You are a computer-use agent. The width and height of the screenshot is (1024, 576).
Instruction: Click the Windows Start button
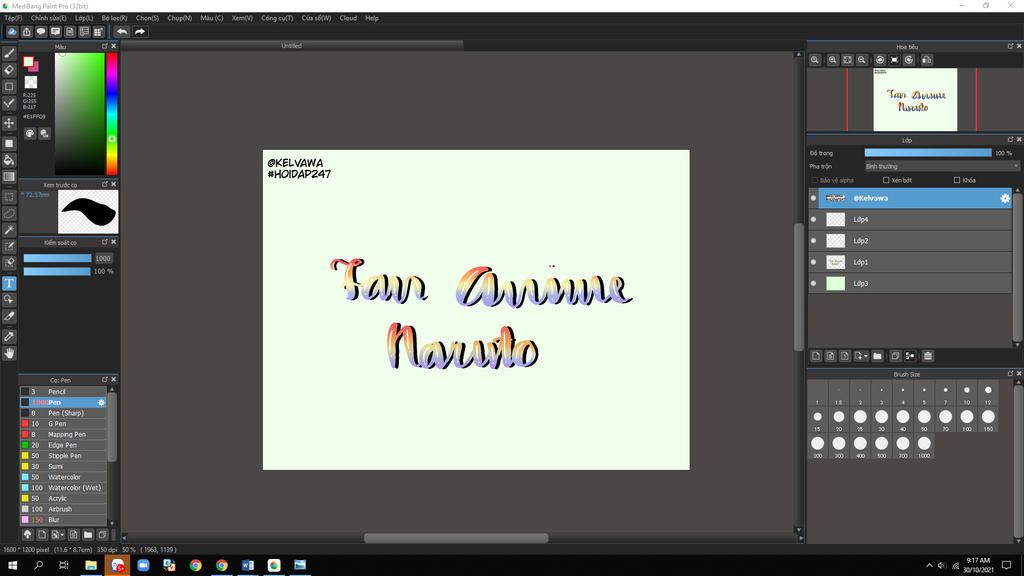click(x=12, y=565)
